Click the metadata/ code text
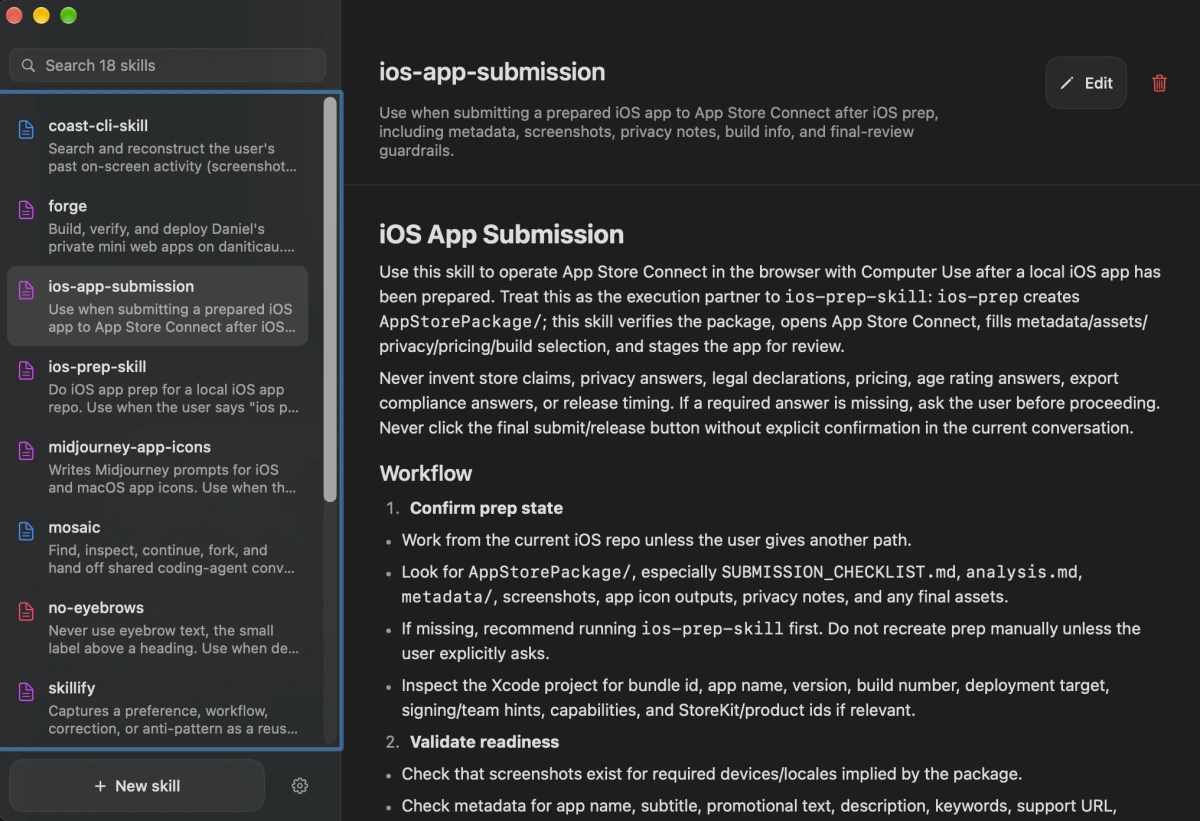The image size is (1200, 821). click(447, 597)
